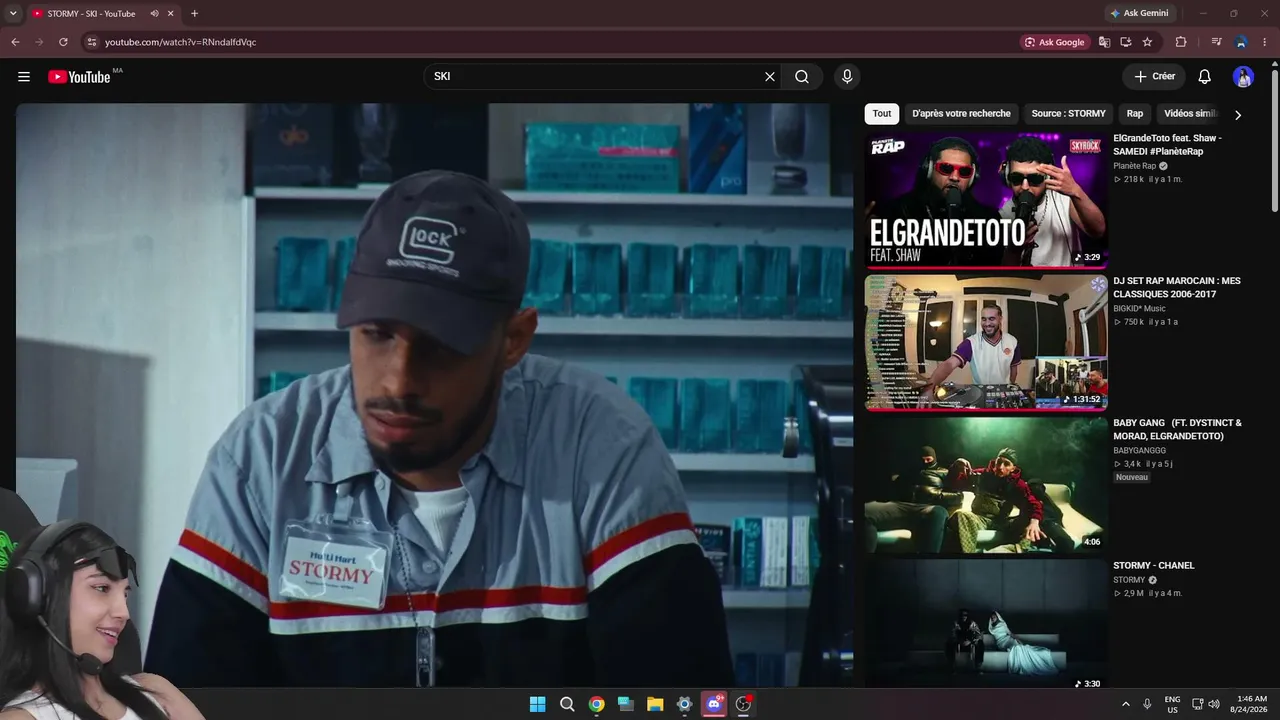Screen dimensions: 1280x720
Task: Open the media controls icon
Action: coord(1216,42)
